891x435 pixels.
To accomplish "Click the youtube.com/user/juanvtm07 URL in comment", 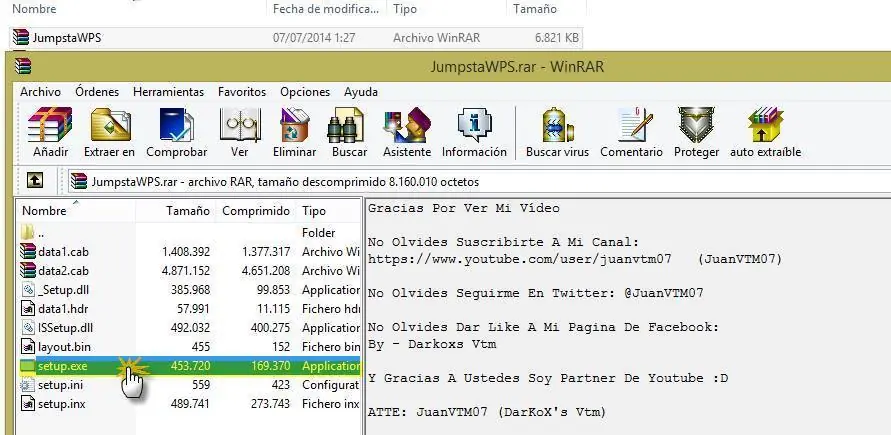I will pos(519,259).
